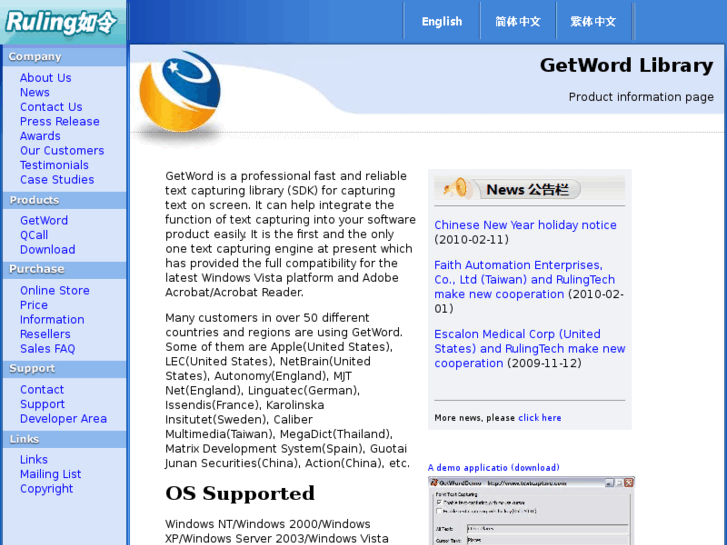
Task: Click the Ruling logo in the header
Action: click(61, 22)
